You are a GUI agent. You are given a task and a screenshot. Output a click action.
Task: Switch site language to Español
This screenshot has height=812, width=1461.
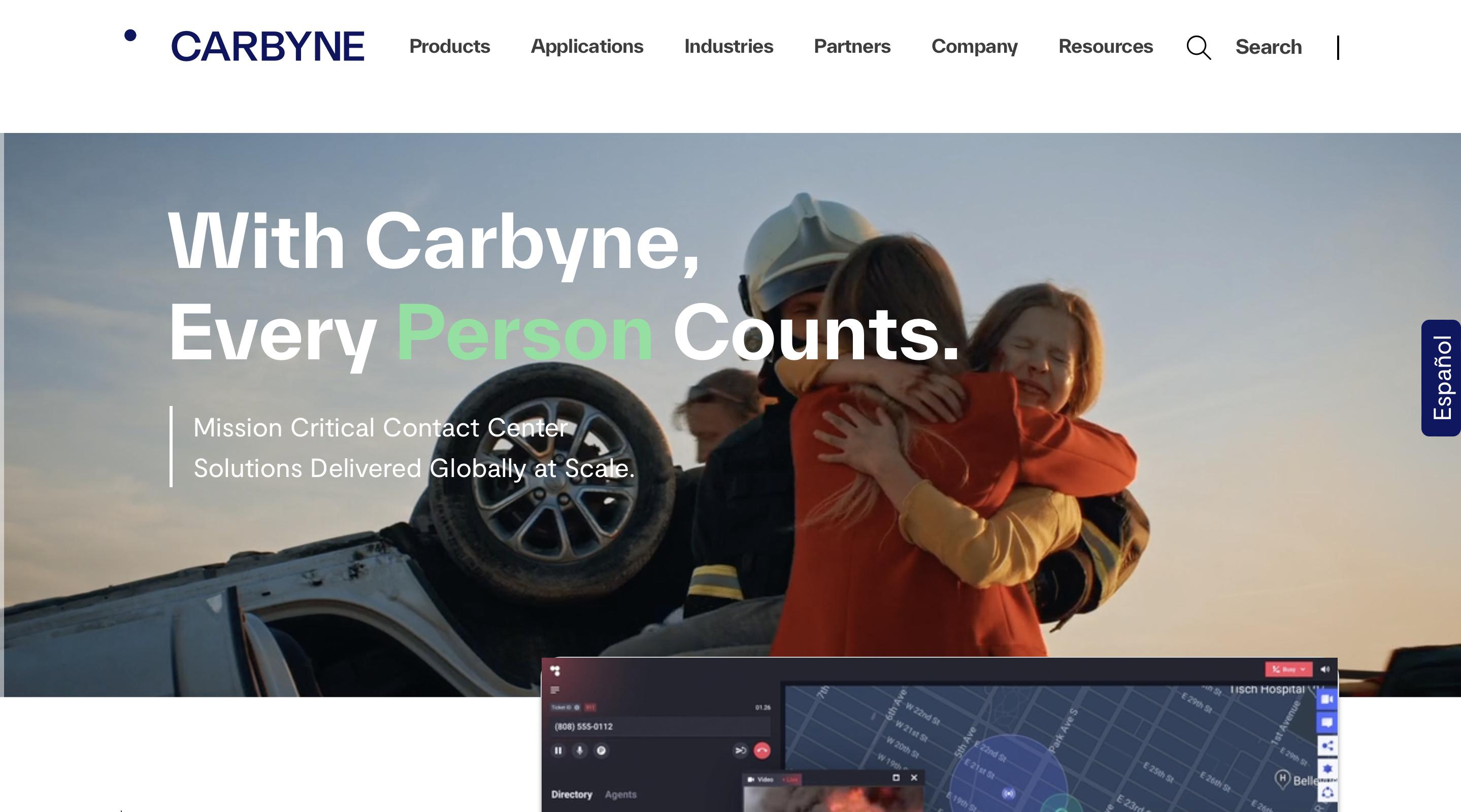[1441, 378]
